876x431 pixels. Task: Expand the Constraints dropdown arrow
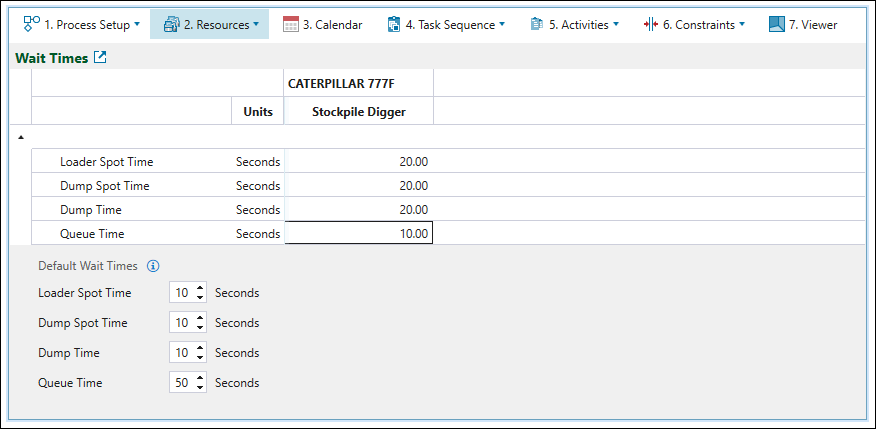tap(742, 24)
